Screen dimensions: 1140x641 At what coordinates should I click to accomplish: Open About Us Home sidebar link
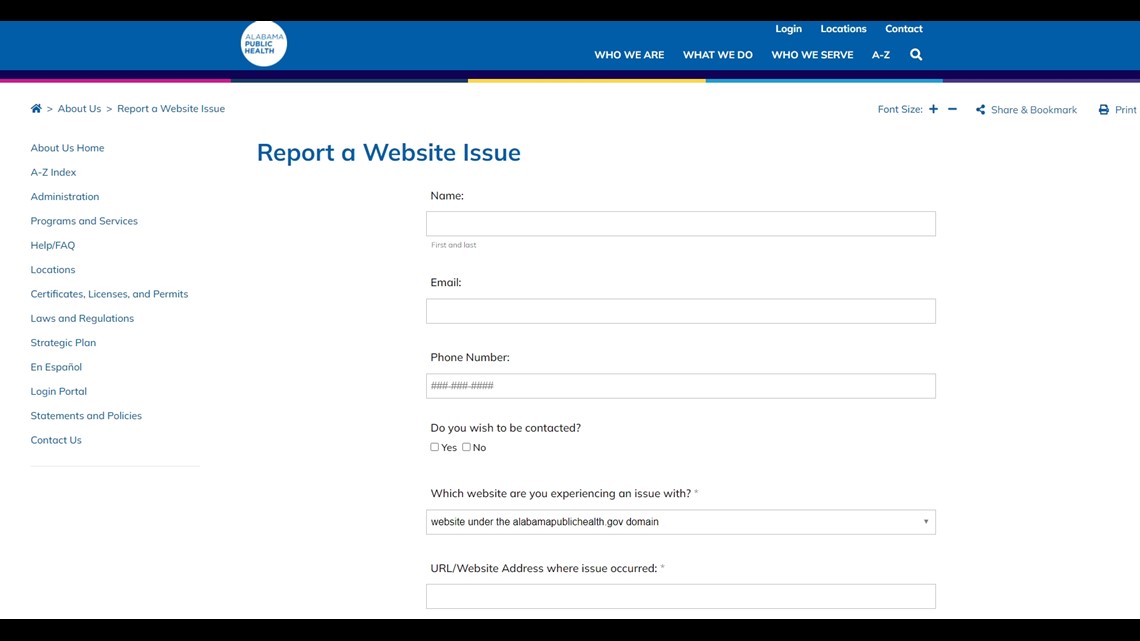pyautogui.click(x=67, y=148)
